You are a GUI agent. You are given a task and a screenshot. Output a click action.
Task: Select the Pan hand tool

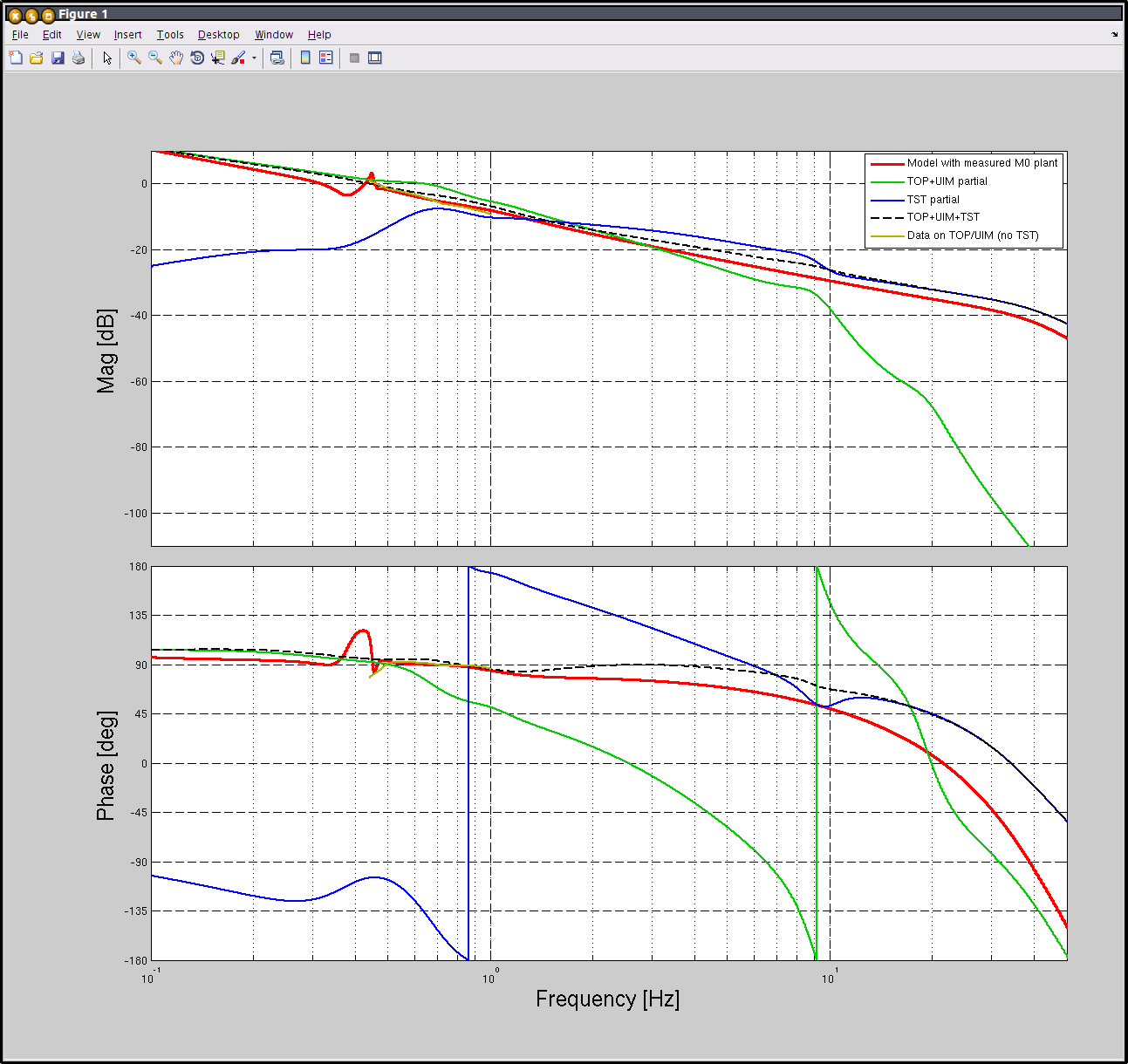(176, 58)
